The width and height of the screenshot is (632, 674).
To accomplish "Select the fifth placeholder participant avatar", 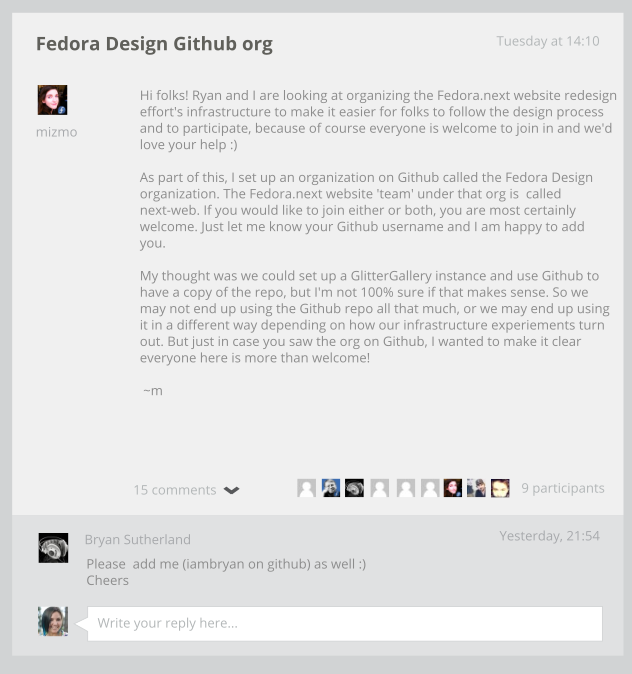I will coord(405,488).
